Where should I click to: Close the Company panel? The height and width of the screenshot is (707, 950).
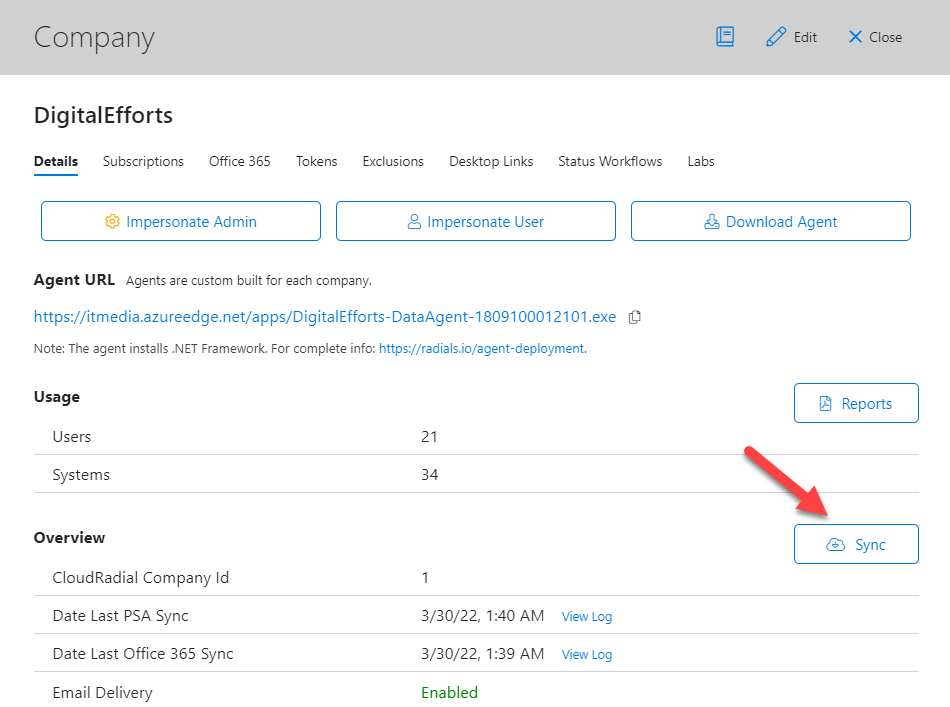point(875,37)
